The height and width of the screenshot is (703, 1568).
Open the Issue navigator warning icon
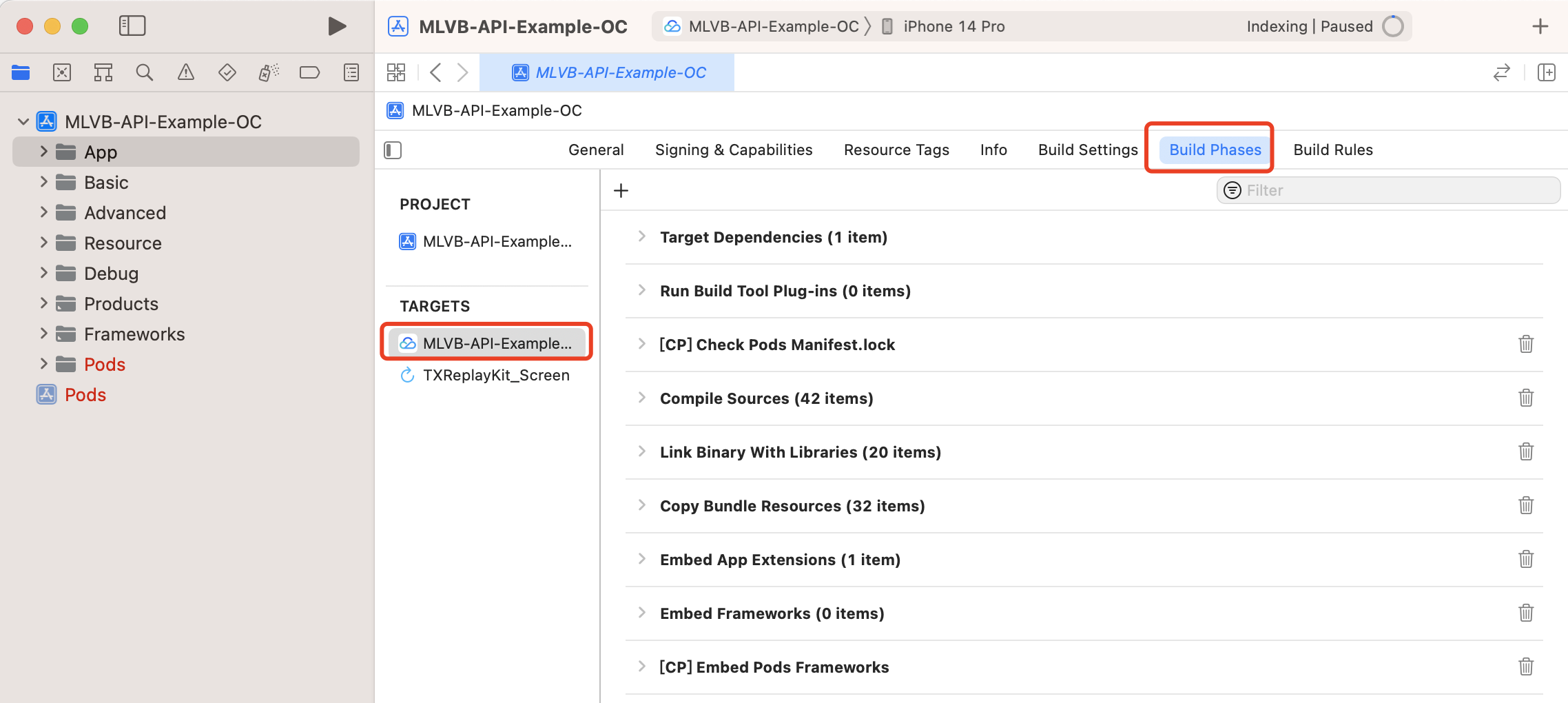pyautogui.click(x=186, y=72)
